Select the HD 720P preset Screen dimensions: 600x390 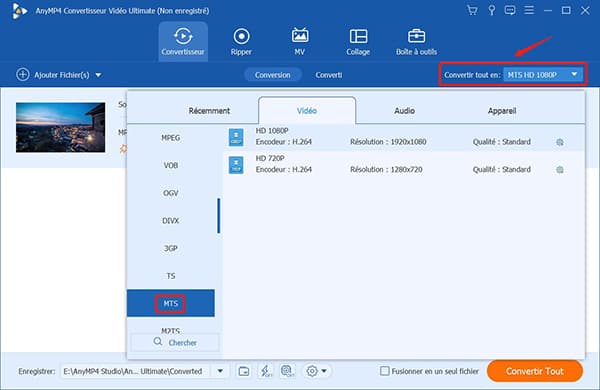click(x=404, y=165)
